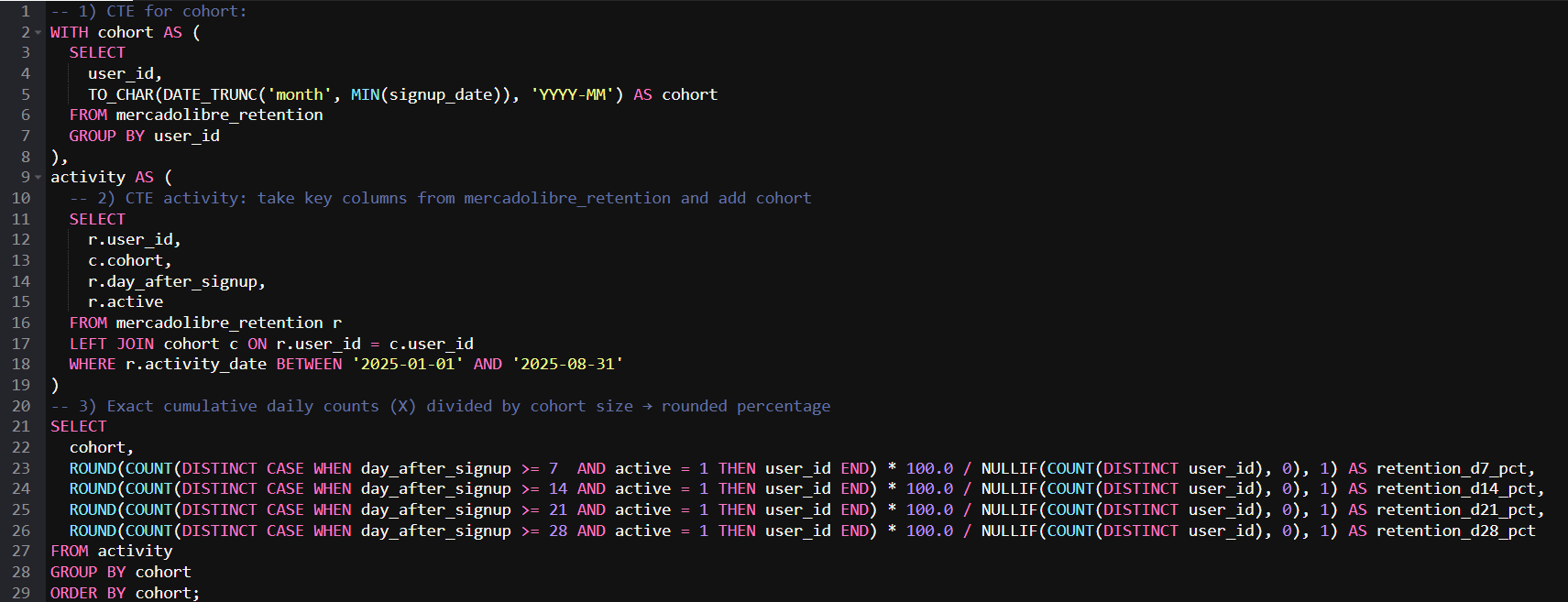The height and width of the screenshot is (602, 1568).
Task: Click the number 21 in the day_after_signup condition
Action: pos(557,509)
